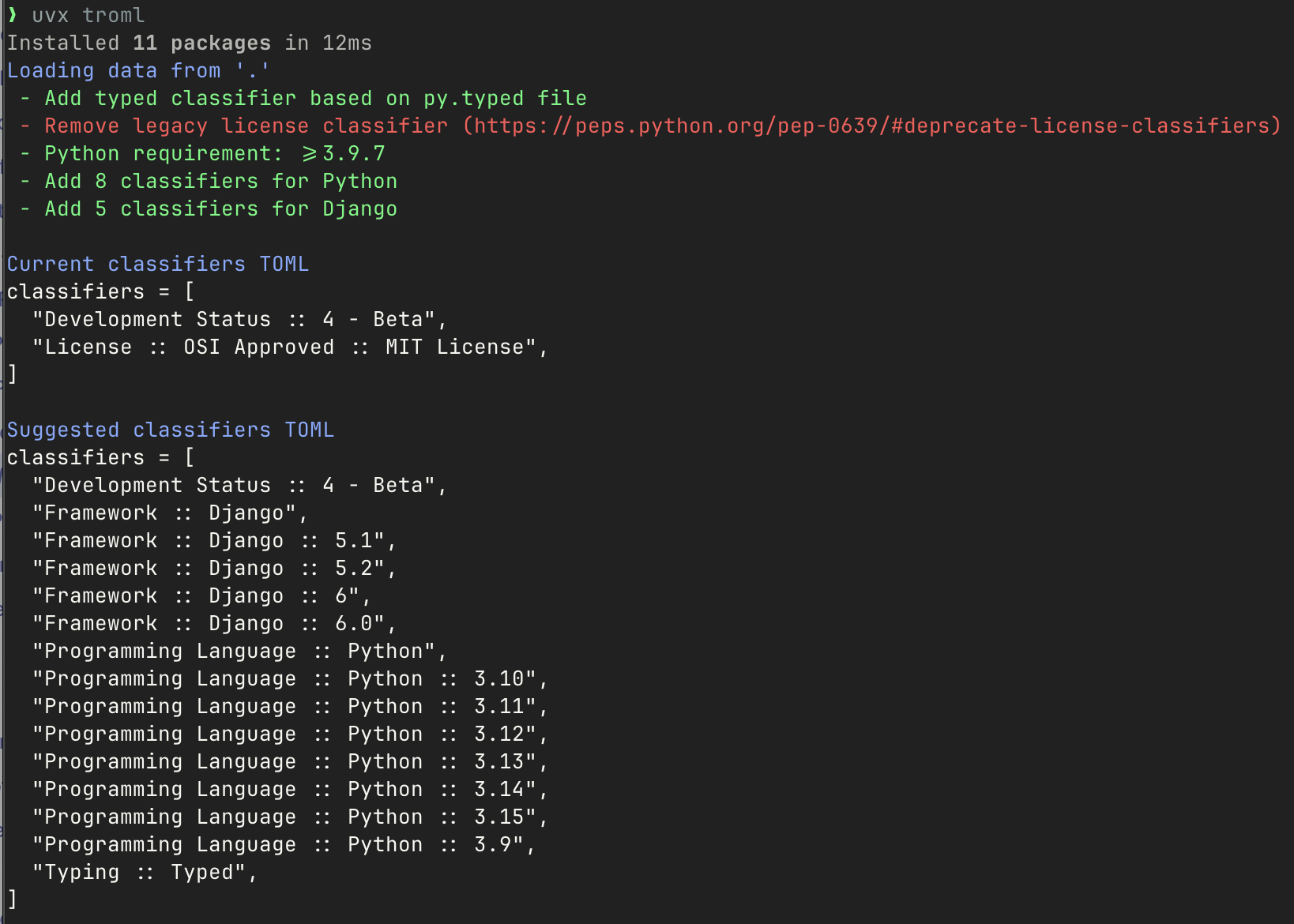Click 'Installed 11 packages in 12ms' line
This screenshot has height=924, width=1294.
tap(189, 43)
